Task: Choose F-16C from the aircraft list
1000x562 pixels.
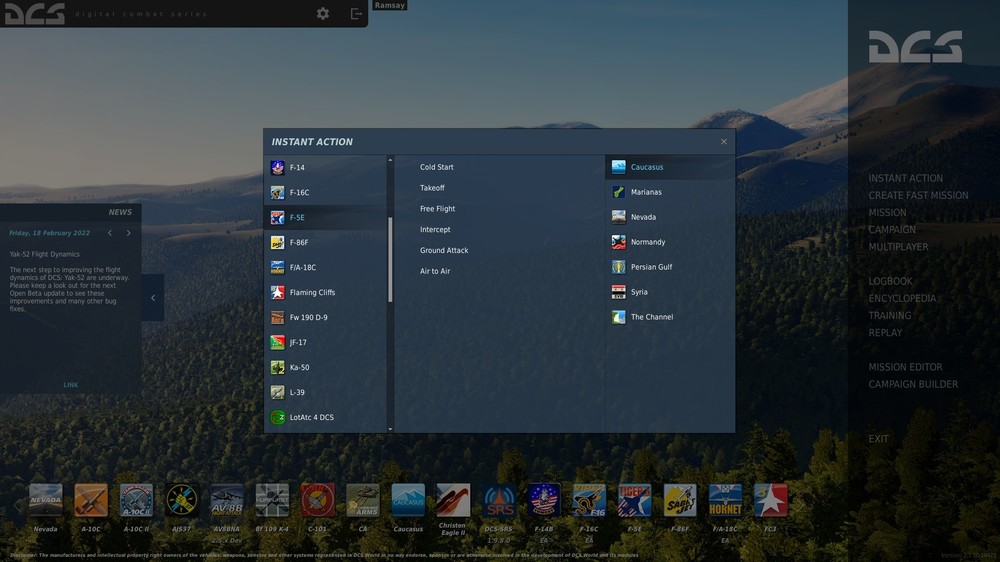Action: [325, 192]
